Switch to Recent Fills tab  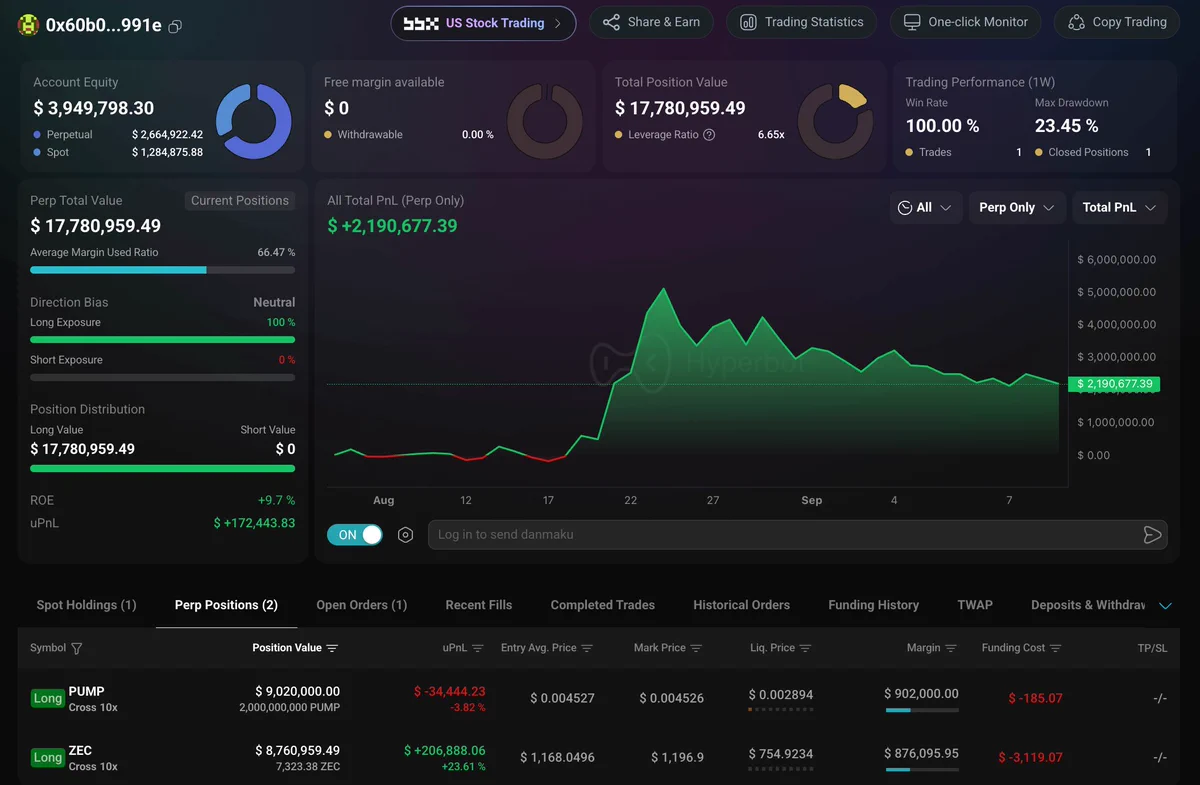point(479,605)
